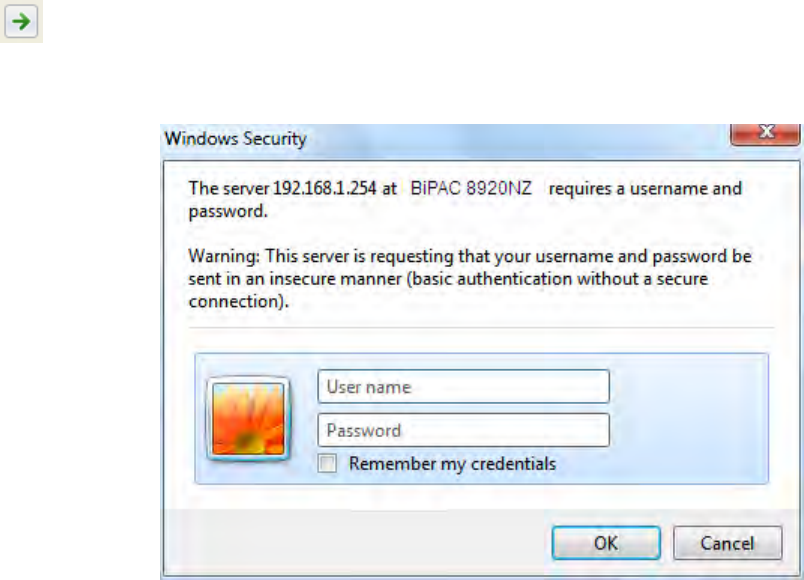Confirm the login with OK
This screenshot has width=804, height=580.
606,543
